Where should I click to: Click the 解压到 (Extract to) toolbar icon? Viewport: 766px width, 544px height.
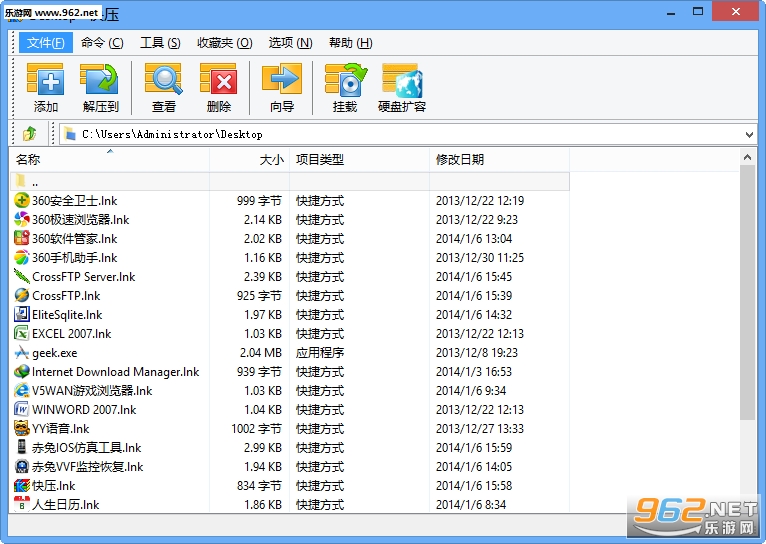pos(100,79)
